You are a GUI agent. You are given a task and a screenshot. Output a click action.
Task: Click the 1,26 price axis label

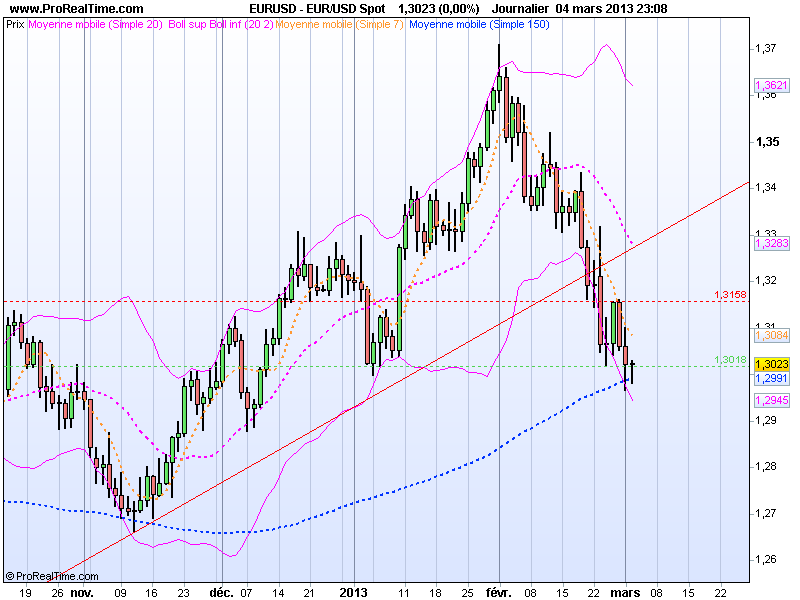(x=766, y=560)
